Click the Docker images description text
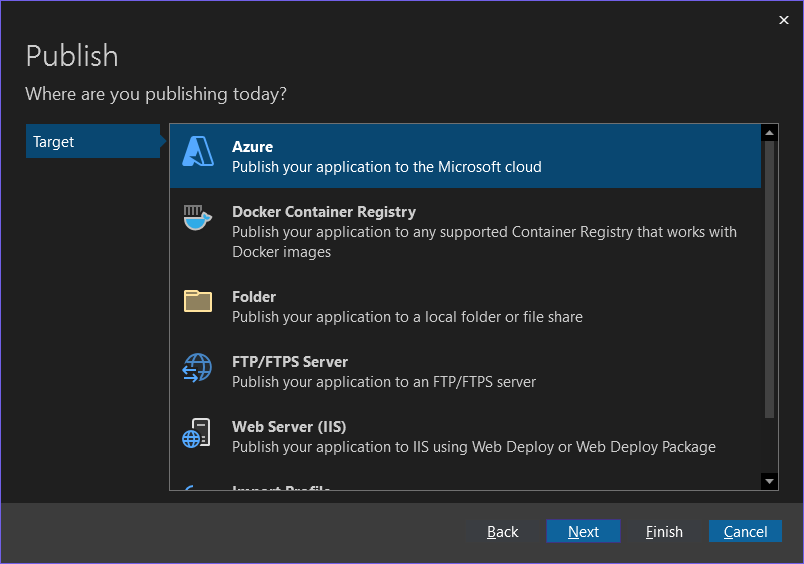Screen dimensions: 804x564 484,242
